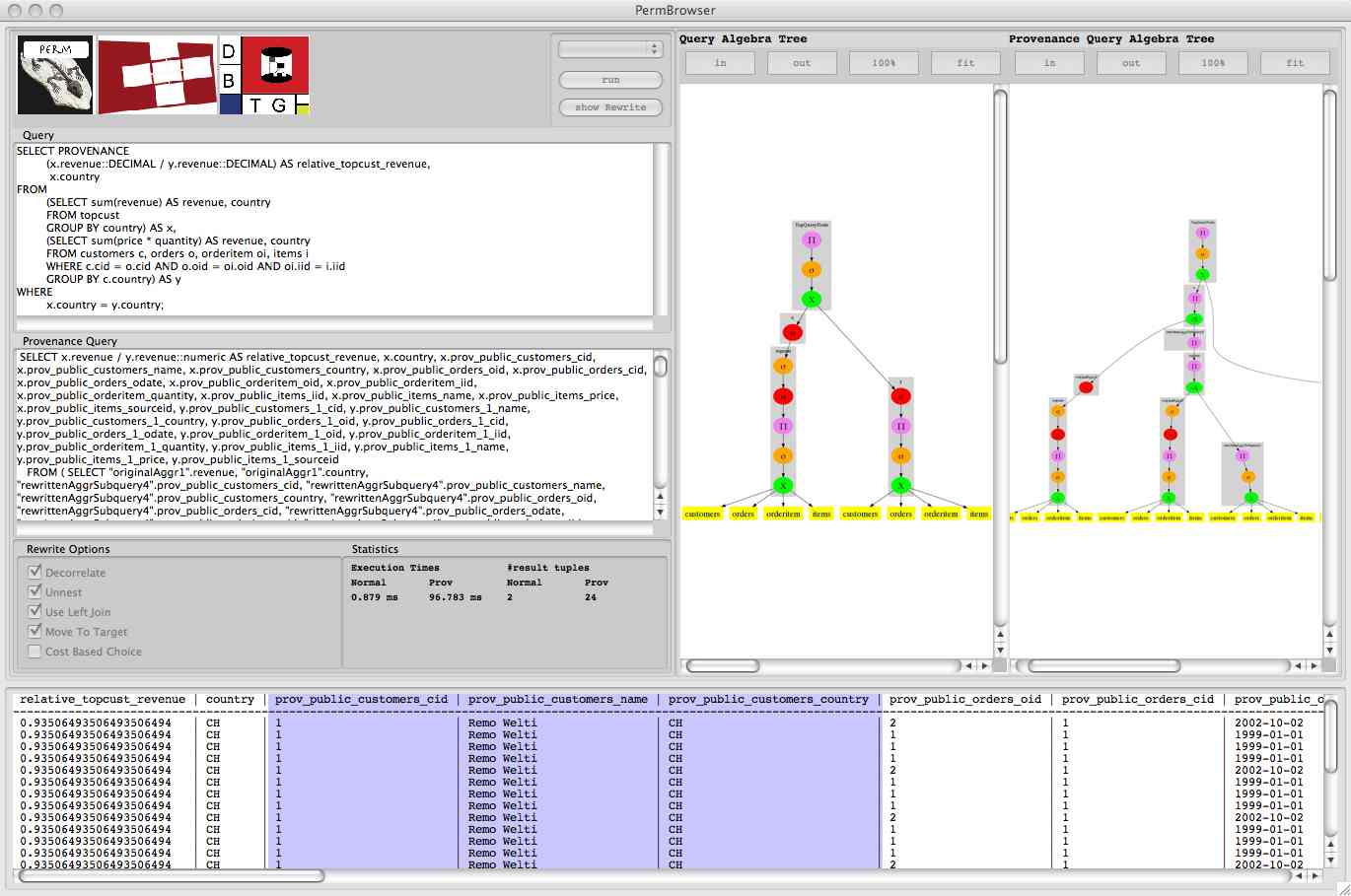
Task: Click right arrow of result table horizontal scrollbar
Action: [1315, 875]
